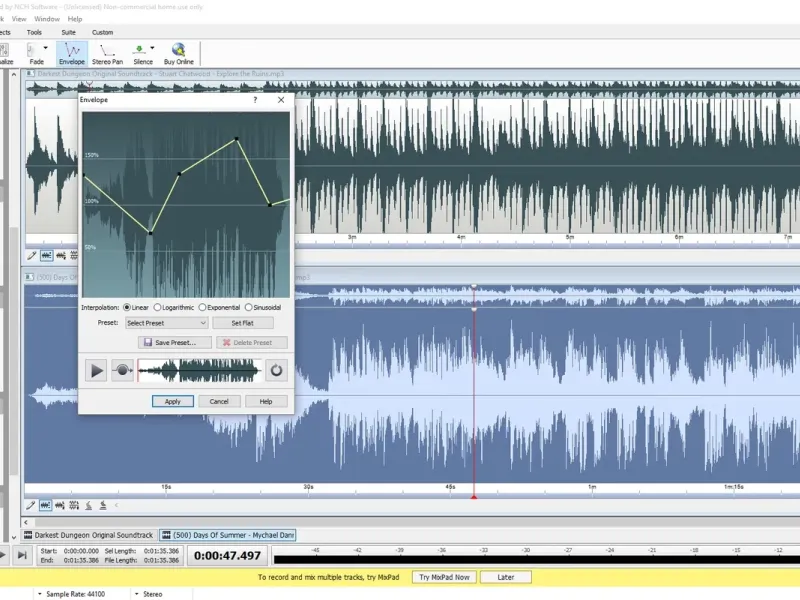
Task: Click the envelope point at the curve peak
Action: coord(236,139)
